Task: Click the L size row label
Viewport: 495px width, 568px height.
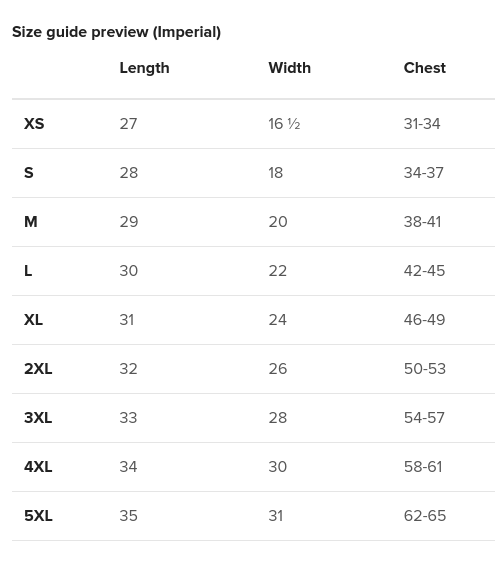Action: coord(28,271)
